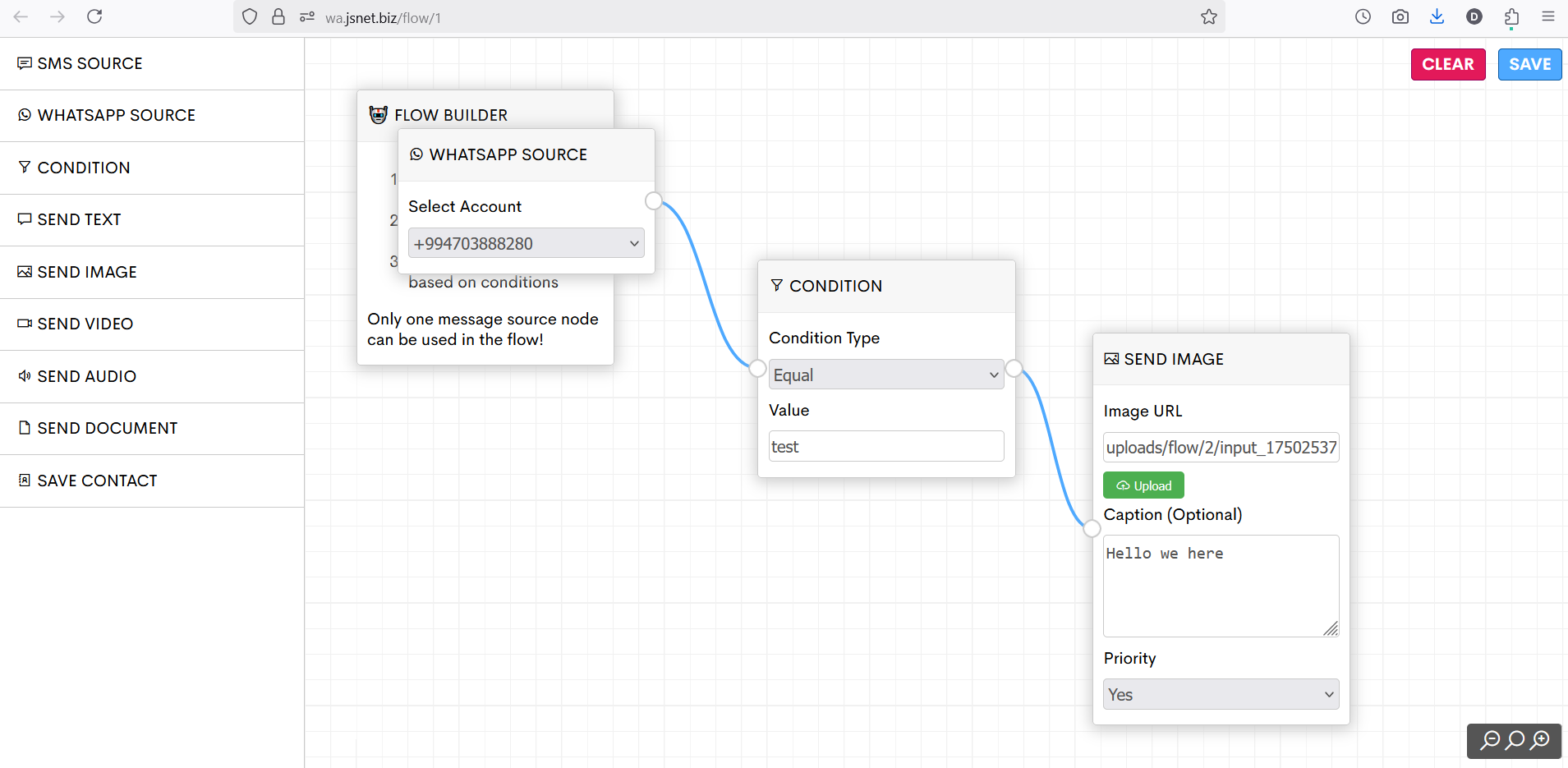
Task: Click the shield tracking protection icon
Action: [x=250, y=16]
